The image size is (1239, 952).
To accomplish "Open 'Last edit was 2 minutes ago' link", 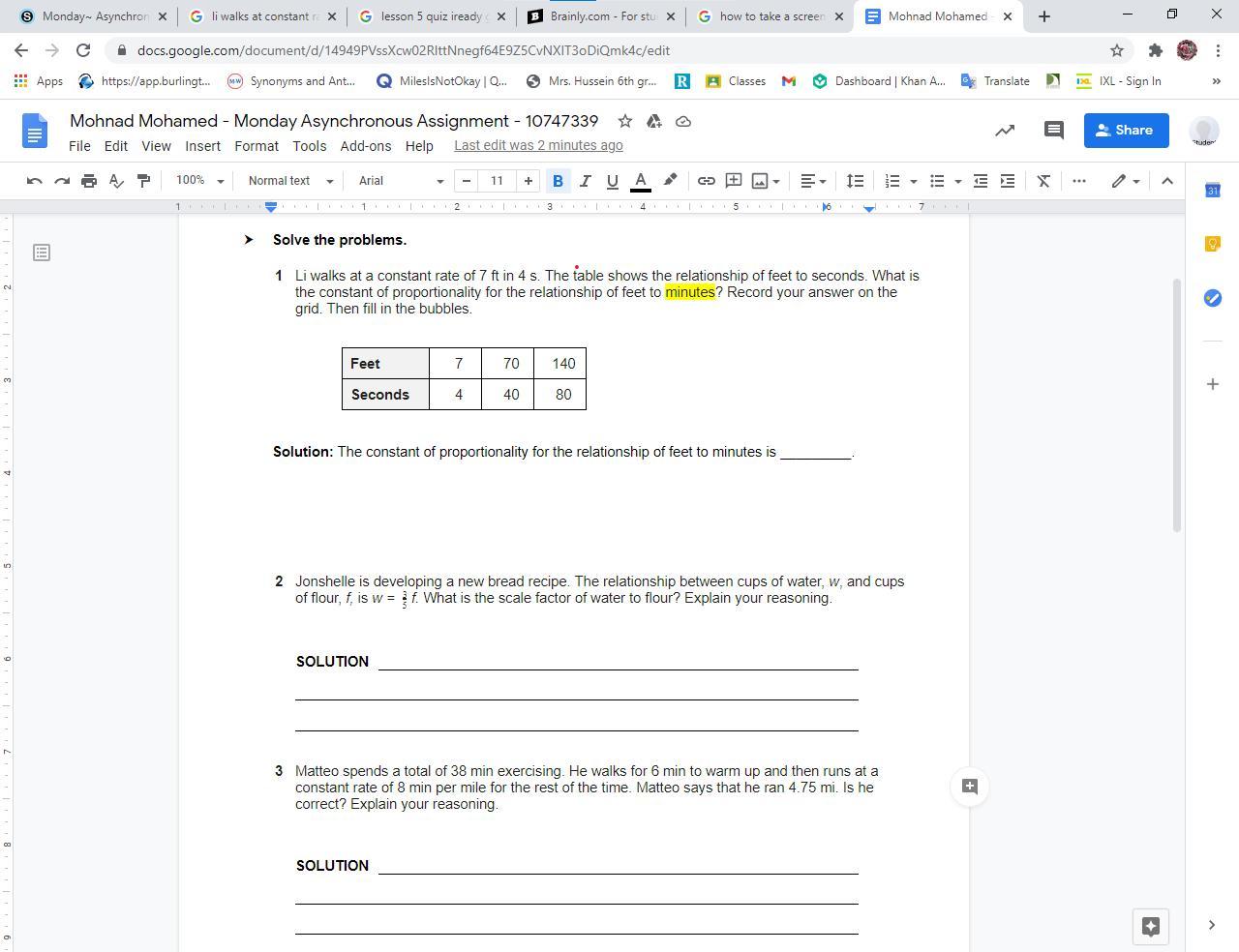I will point(538,146).
